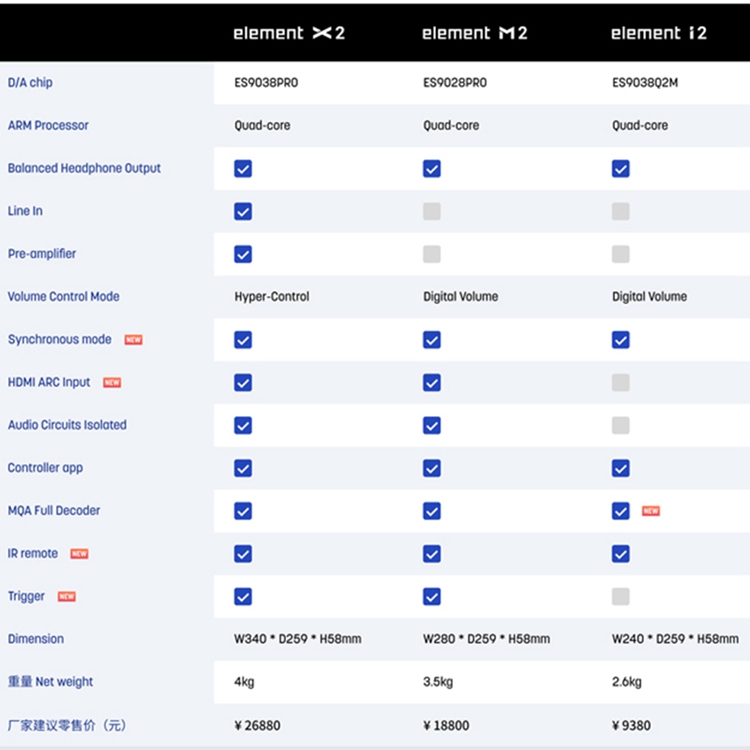Click the 4kg weight value

[x=244, y=682]
